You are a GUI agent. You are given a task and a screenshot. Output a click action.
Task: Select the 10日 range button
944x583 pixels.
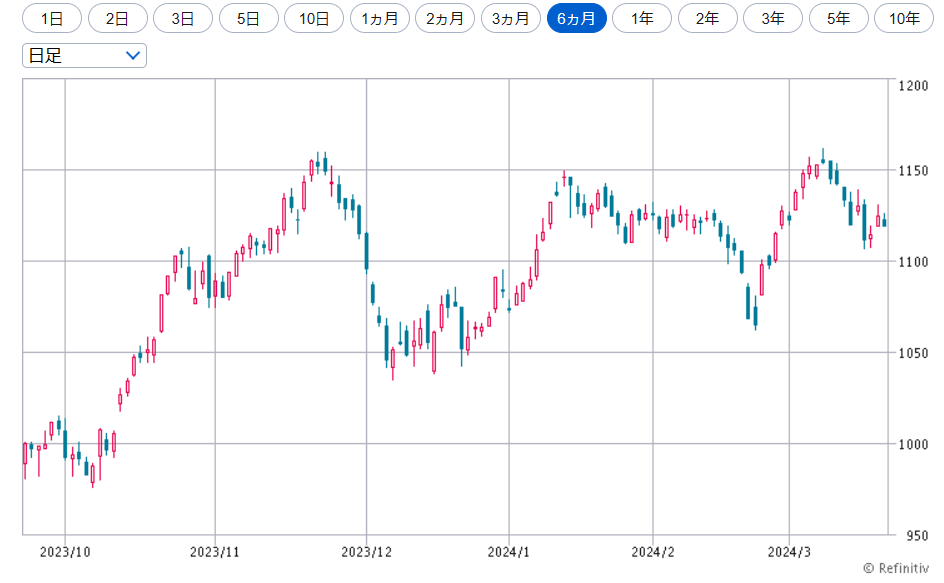click(x=314, y=18)
